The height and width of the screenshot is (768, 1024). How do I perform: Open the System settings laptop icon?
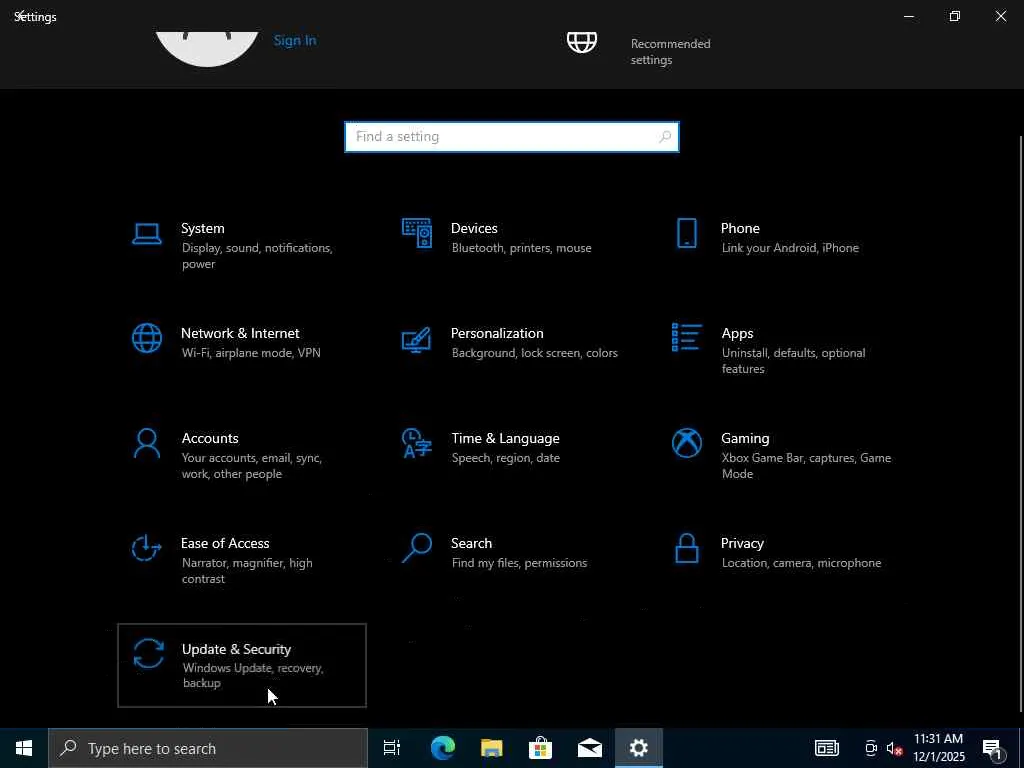[147, 234]
